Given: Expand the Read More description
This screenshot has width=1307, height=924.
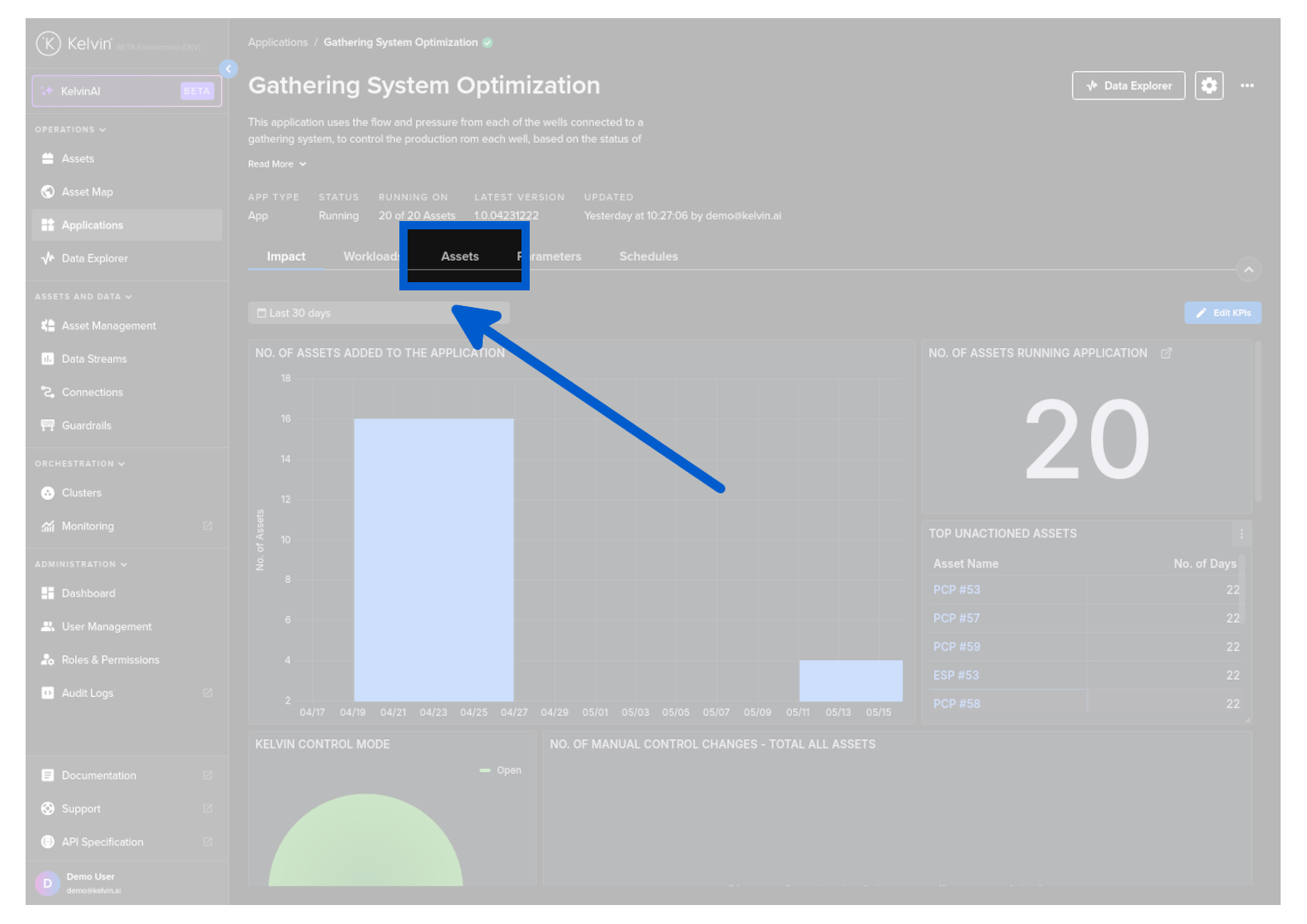Looking at the screenshot, I should click(277, 164).
